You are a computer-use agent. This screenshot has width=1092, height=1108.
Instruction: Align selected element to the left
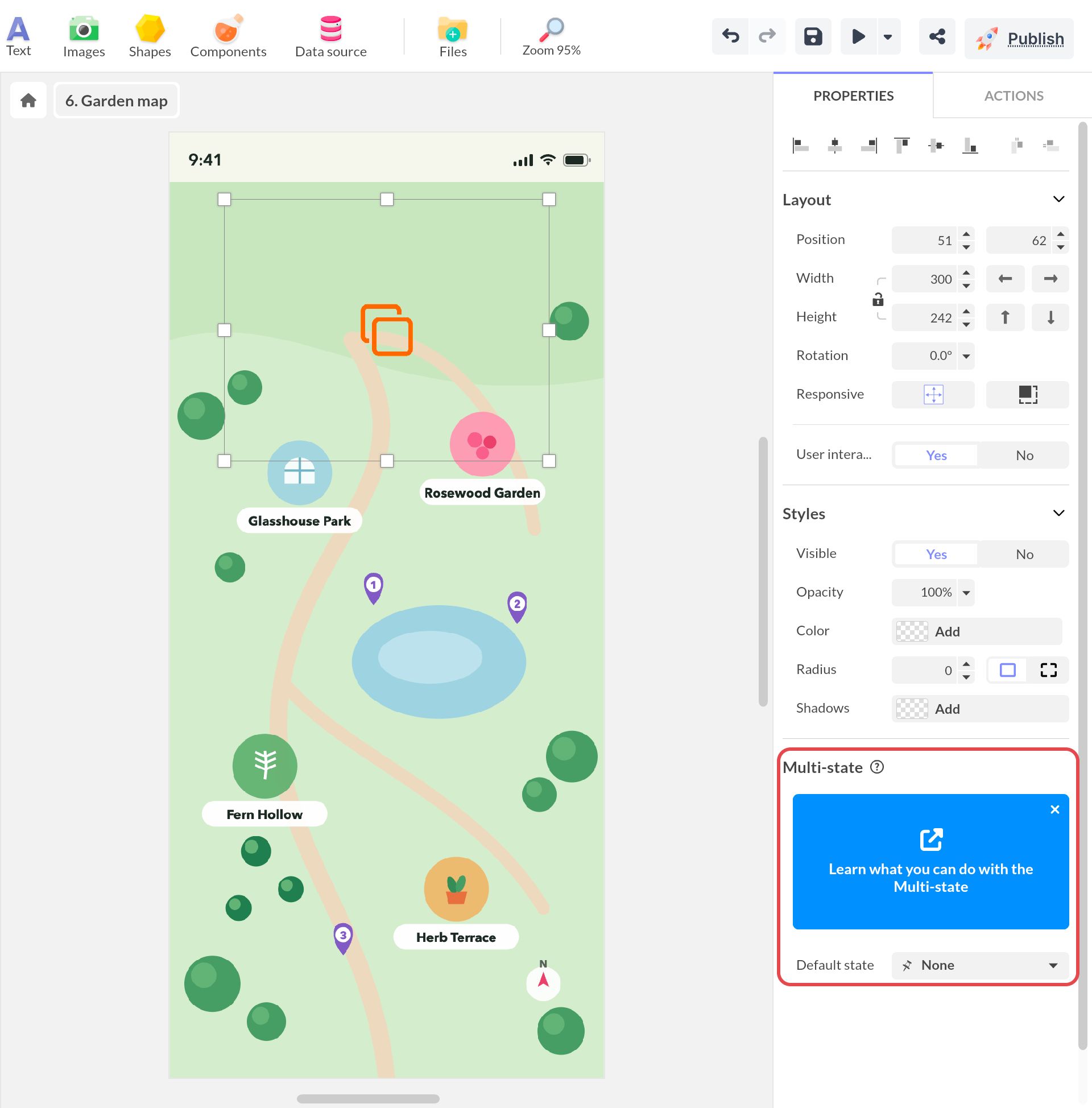(800, 146)
